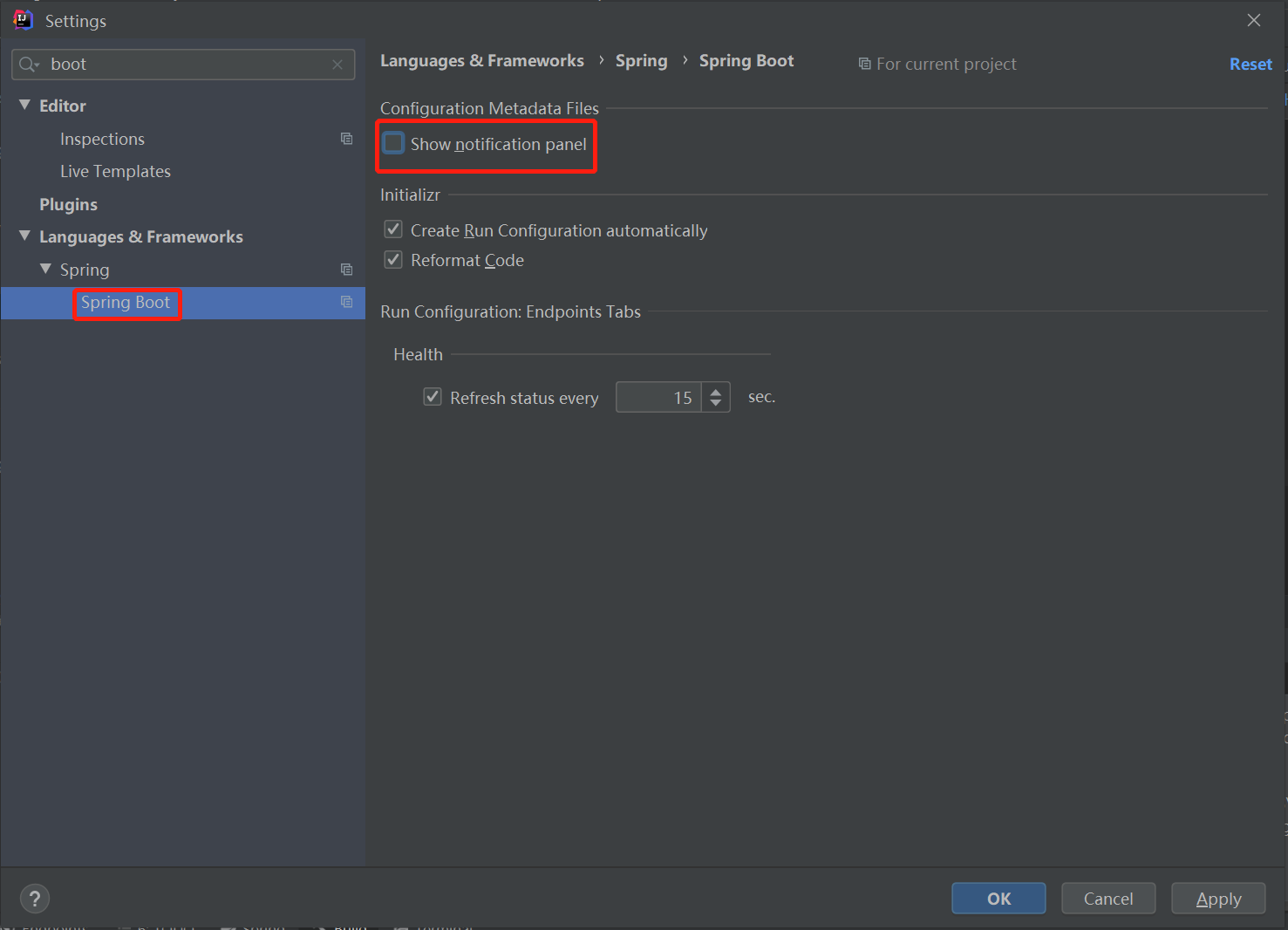1288x930 pixels.
Task: Click the Health subsection label
Action: pyautogui.click(x=418, y=354)
